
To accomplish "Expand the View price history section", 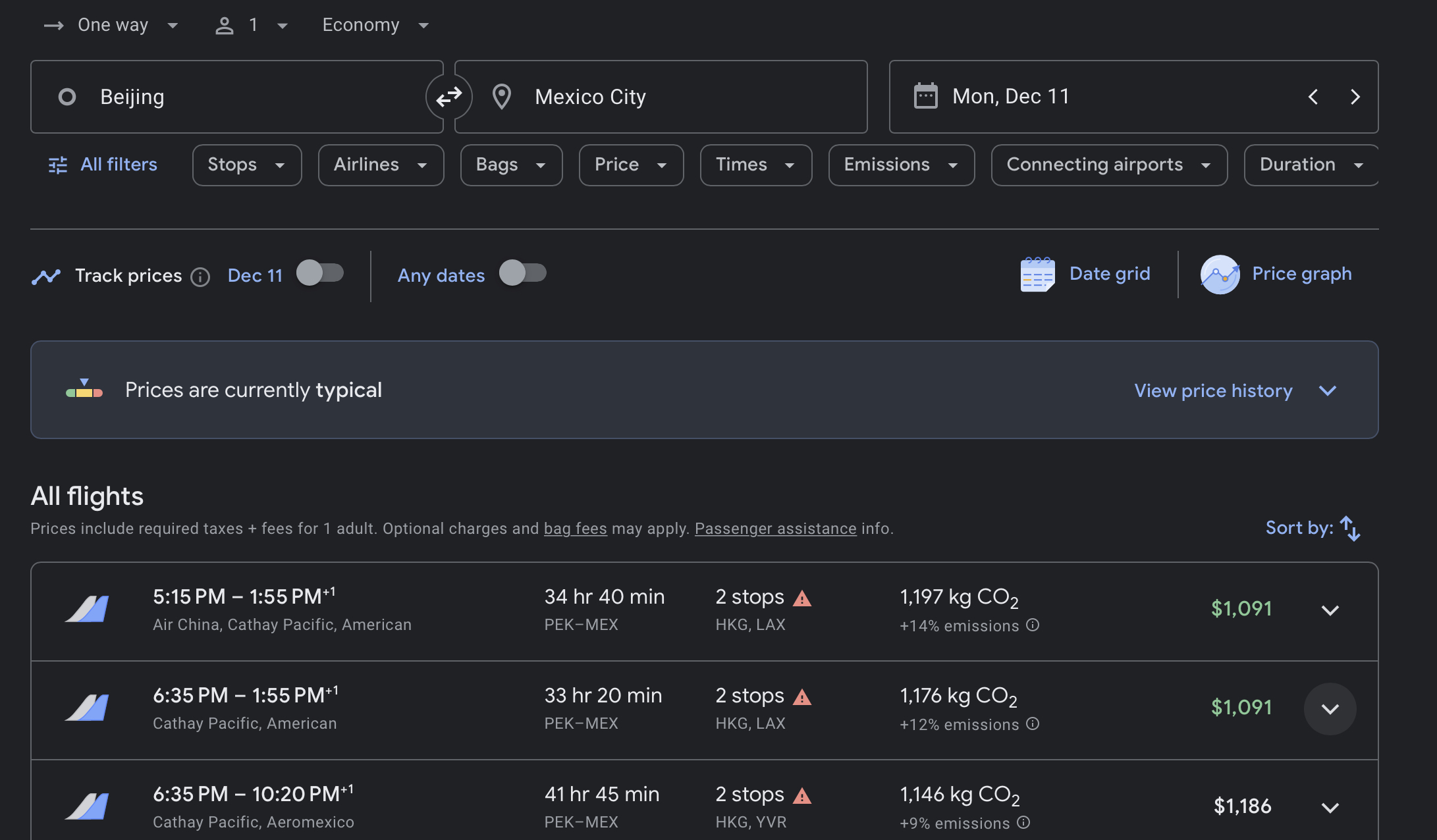I will point(1235,390).
